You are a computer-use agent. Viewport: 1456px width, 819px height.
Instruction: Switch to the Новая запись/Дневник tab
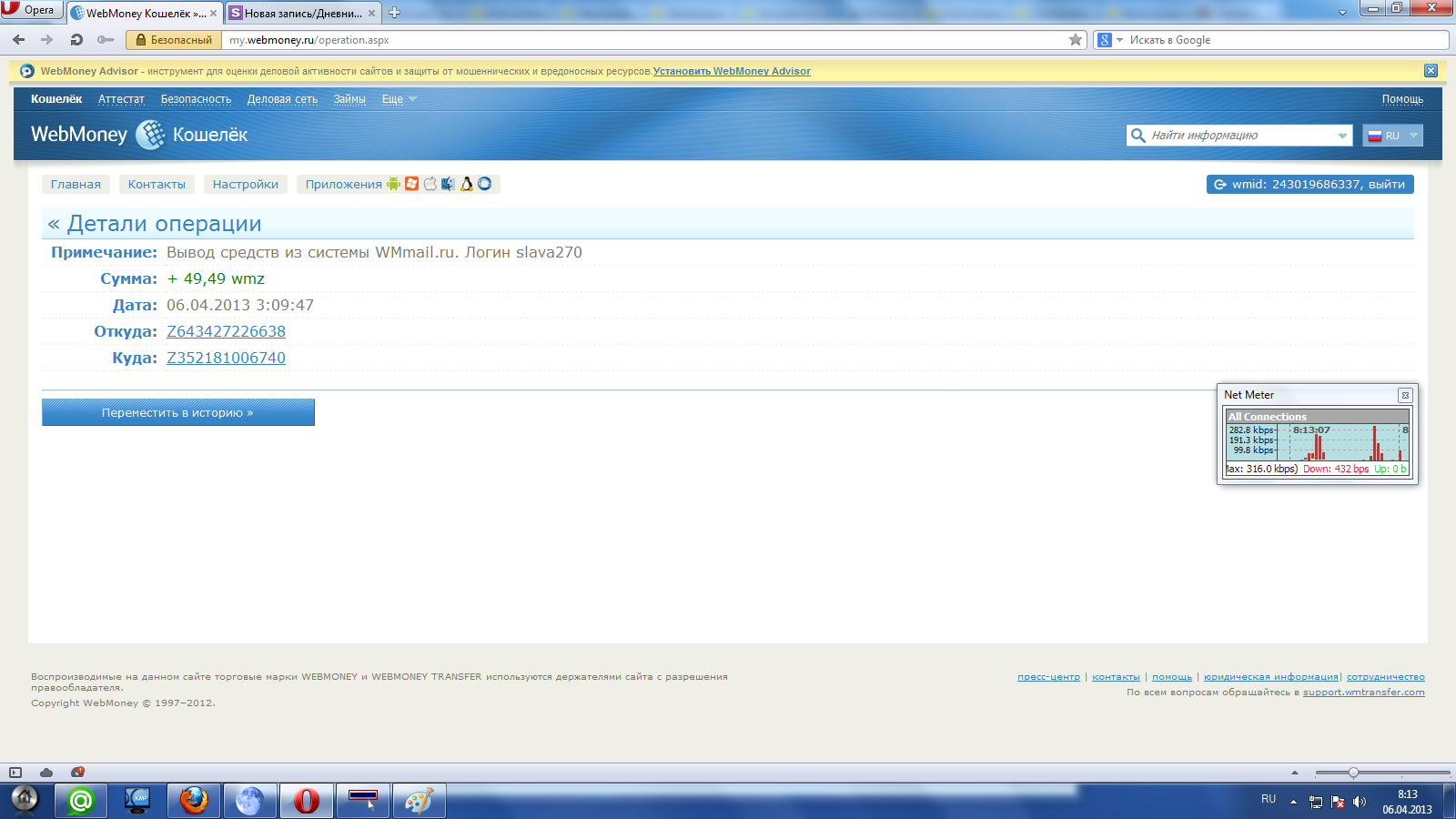[302, 13]
